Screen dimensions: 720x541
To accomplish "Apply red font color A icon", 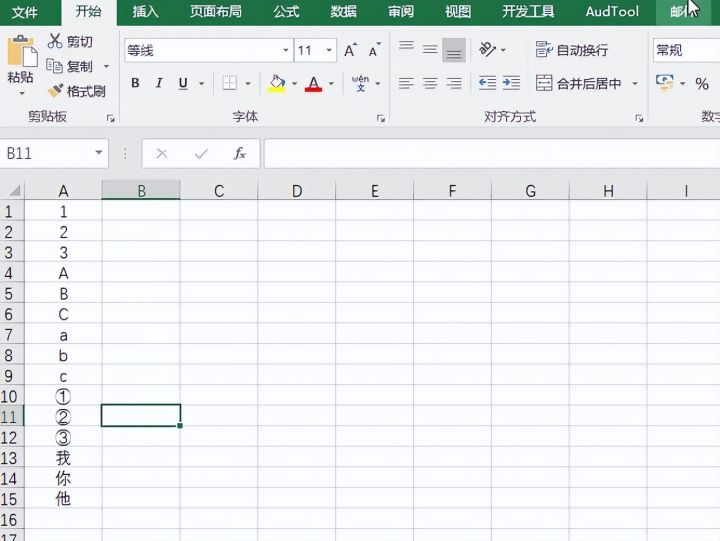I will pyautogui.click(x=313, y=84).
